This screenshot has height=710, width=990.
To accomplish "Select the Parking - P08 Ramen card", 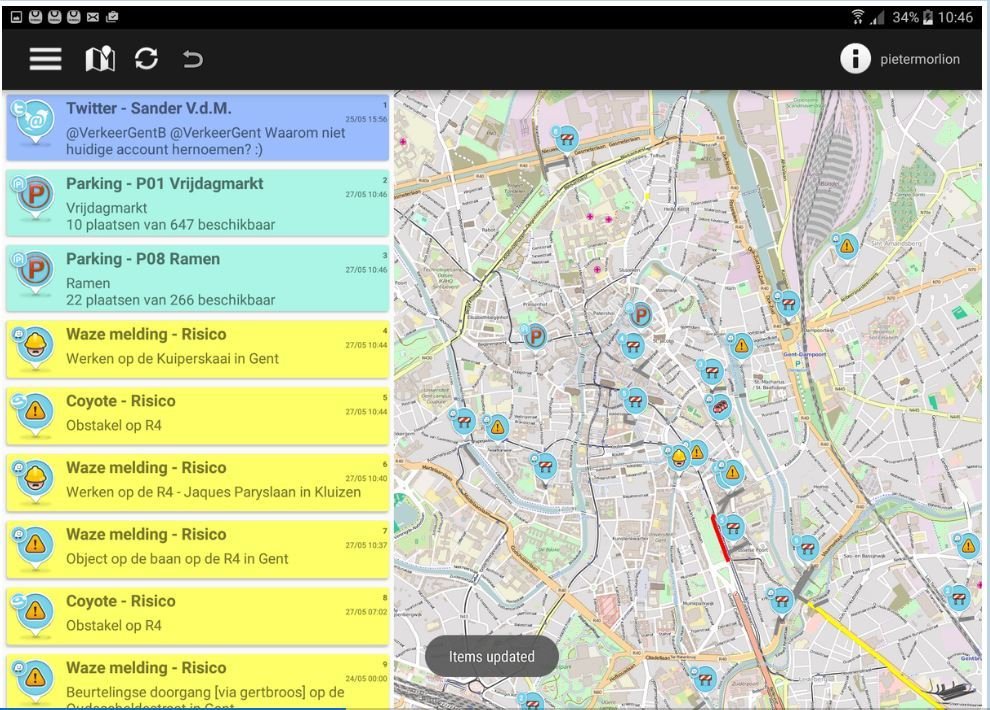I will (197, 278).
